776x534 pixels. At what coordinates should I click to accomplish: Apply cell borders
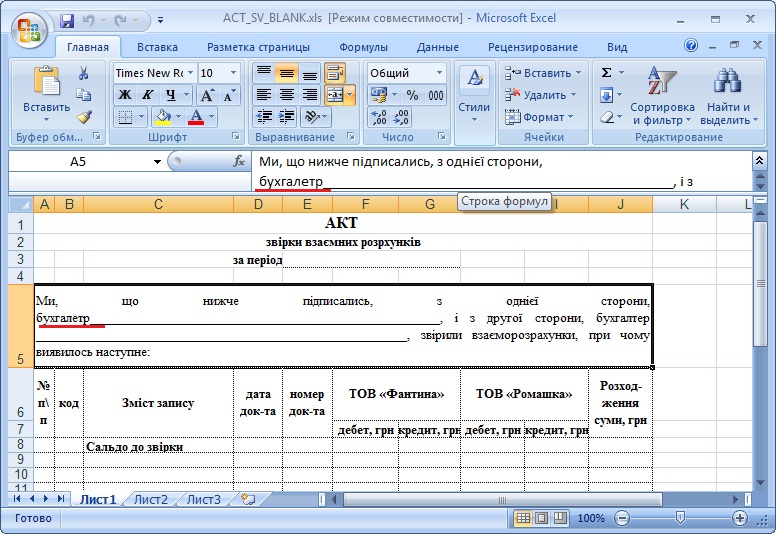tap(126, 117)
